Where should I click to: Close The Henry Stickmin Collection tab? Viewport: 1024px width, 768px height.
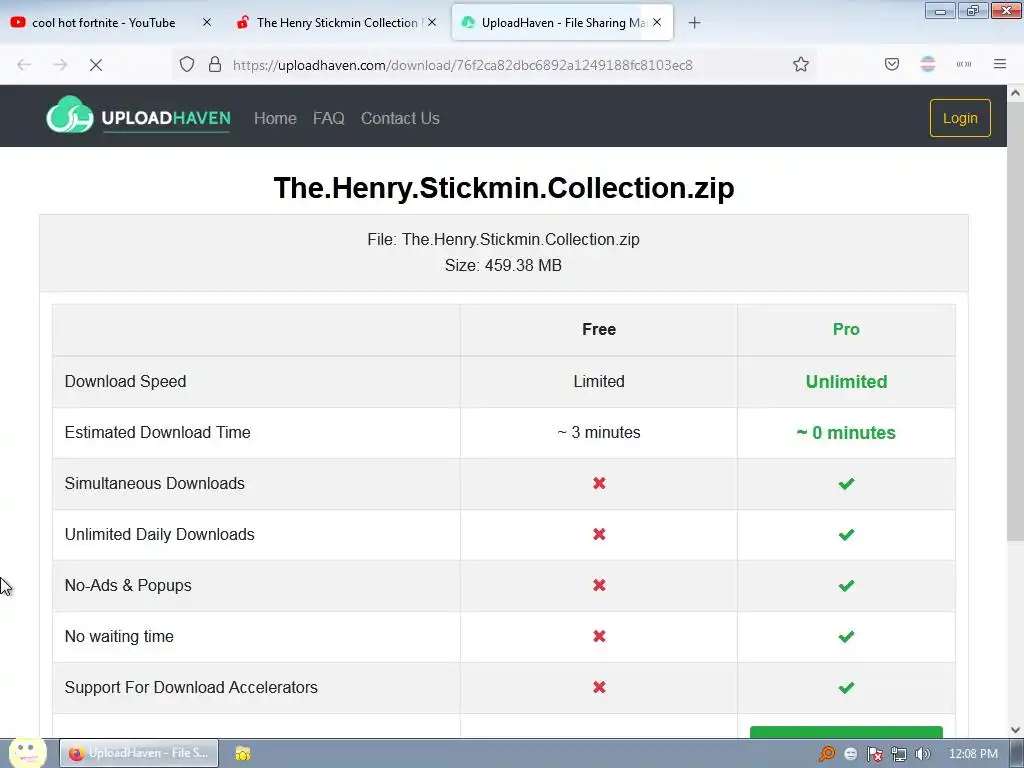(432, 22)
